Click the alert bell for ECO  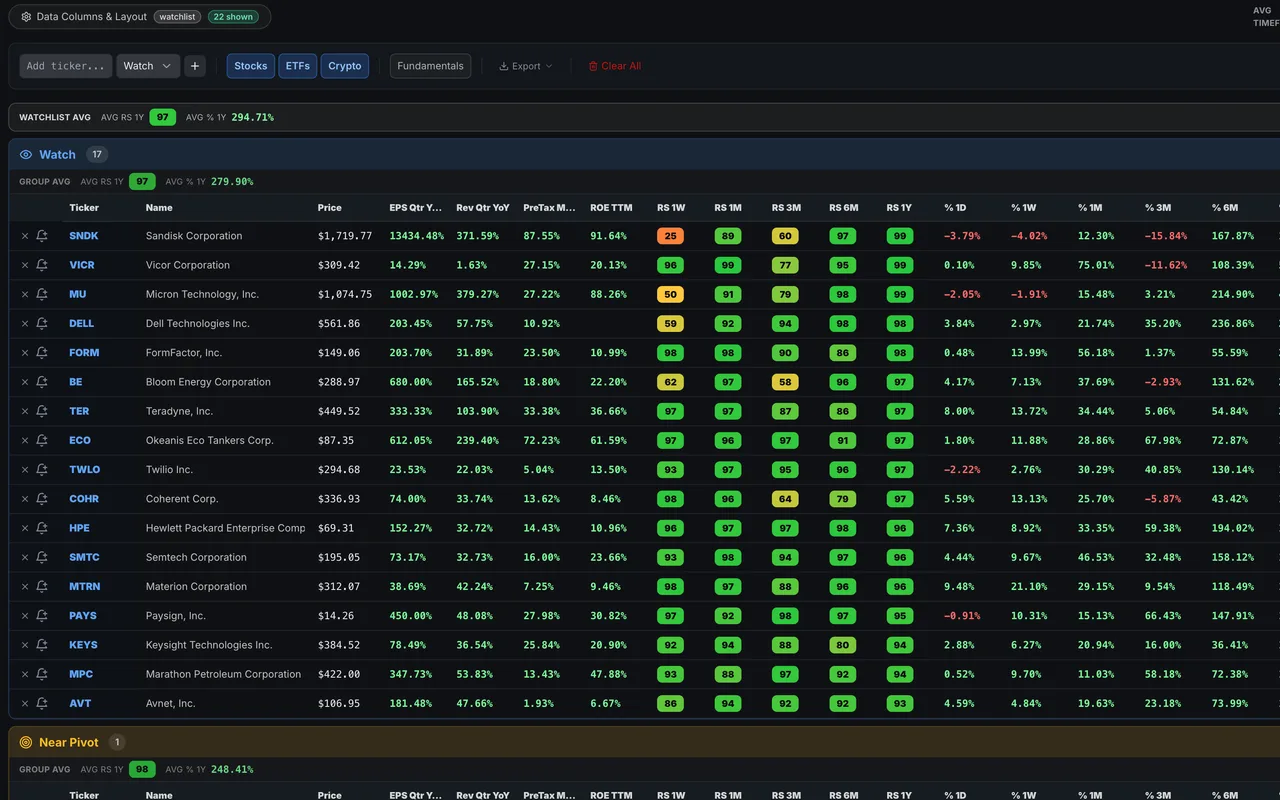click(x=42, y=440)
